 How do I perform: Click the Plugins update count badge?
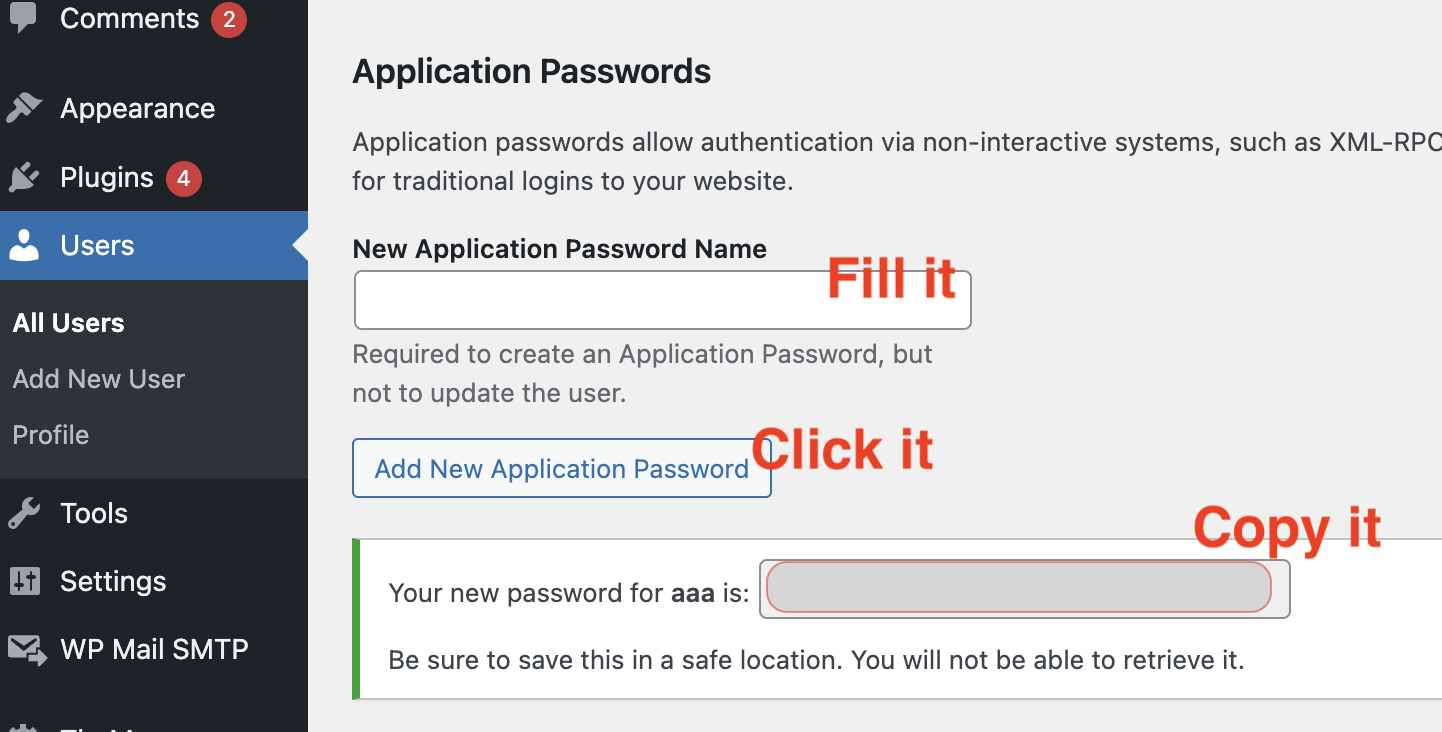pyautogui.click(x=184, y=179)
